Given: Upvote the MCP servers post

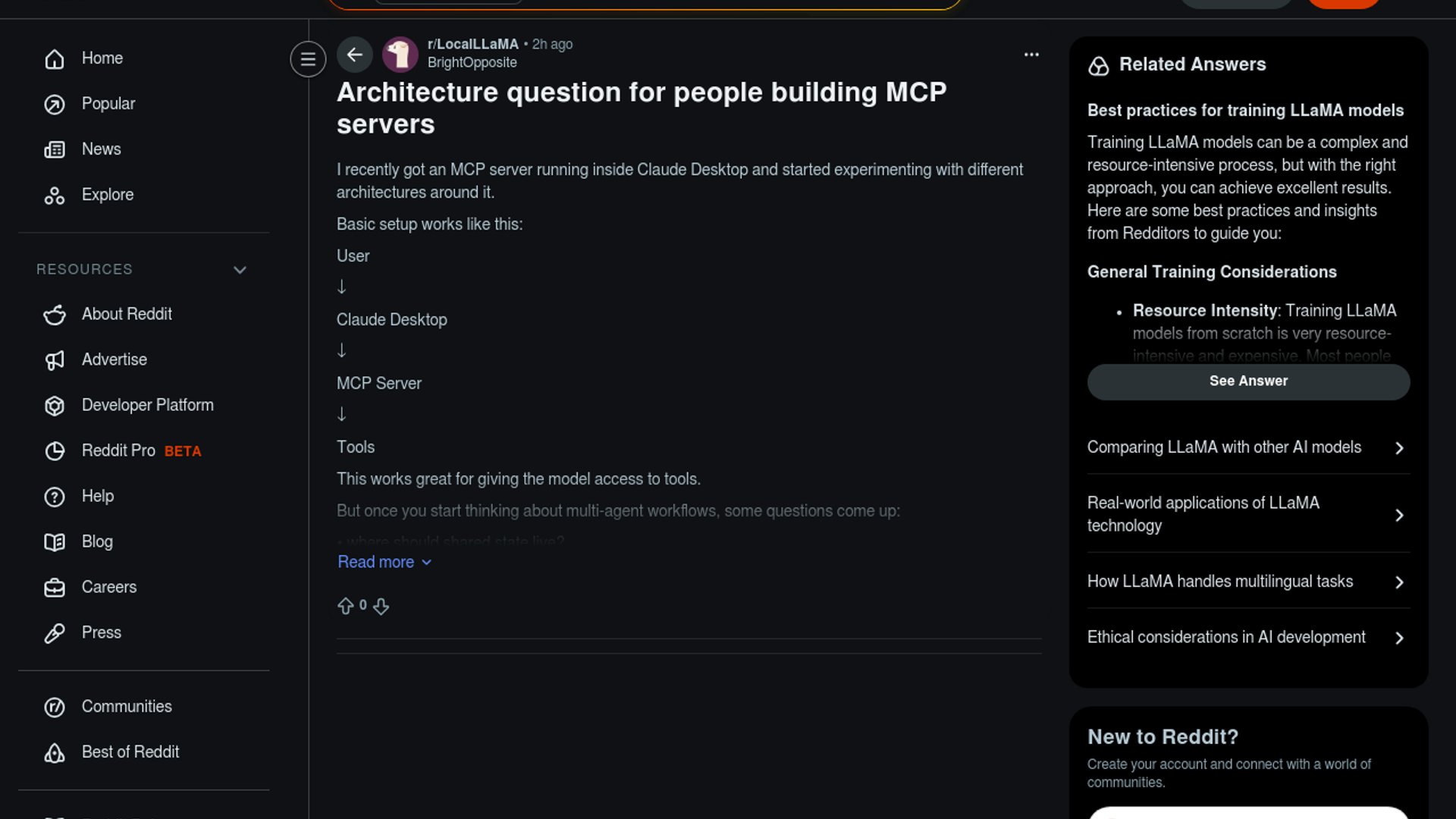Looking at the screenshot, I should coord(346,606).
